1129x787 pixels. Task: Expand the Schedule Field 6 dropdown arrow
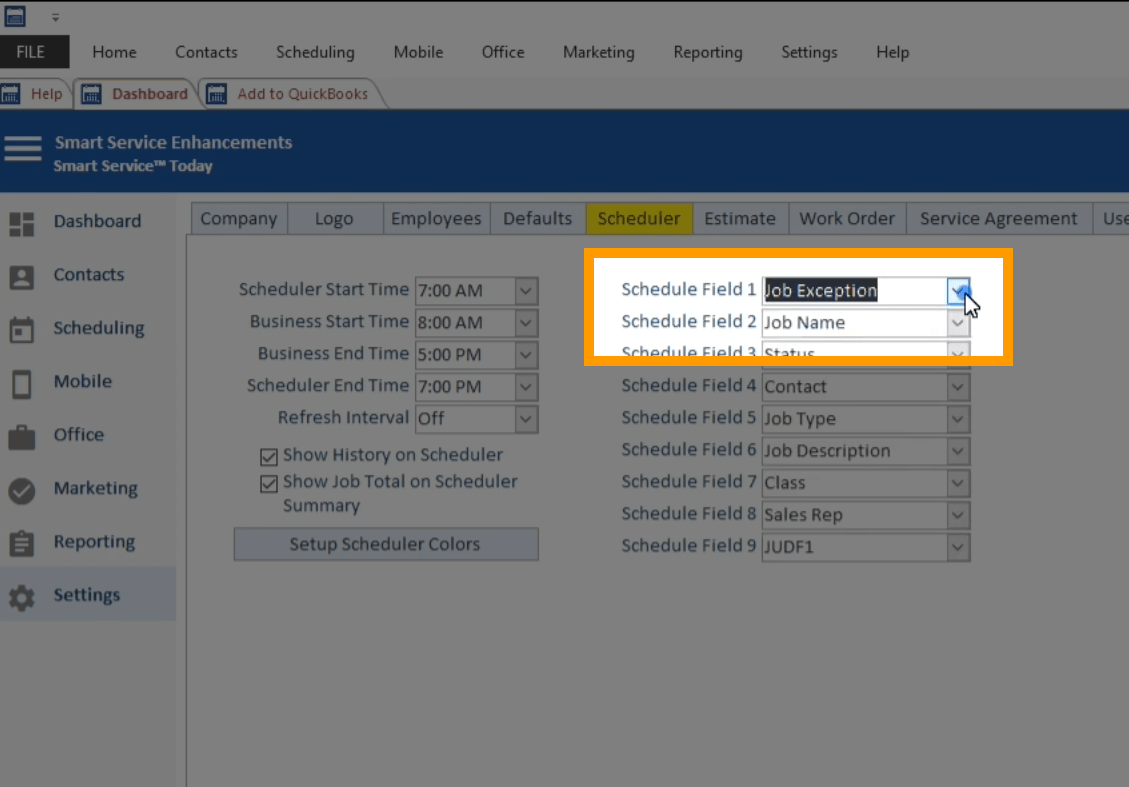(x=958, y=451)
